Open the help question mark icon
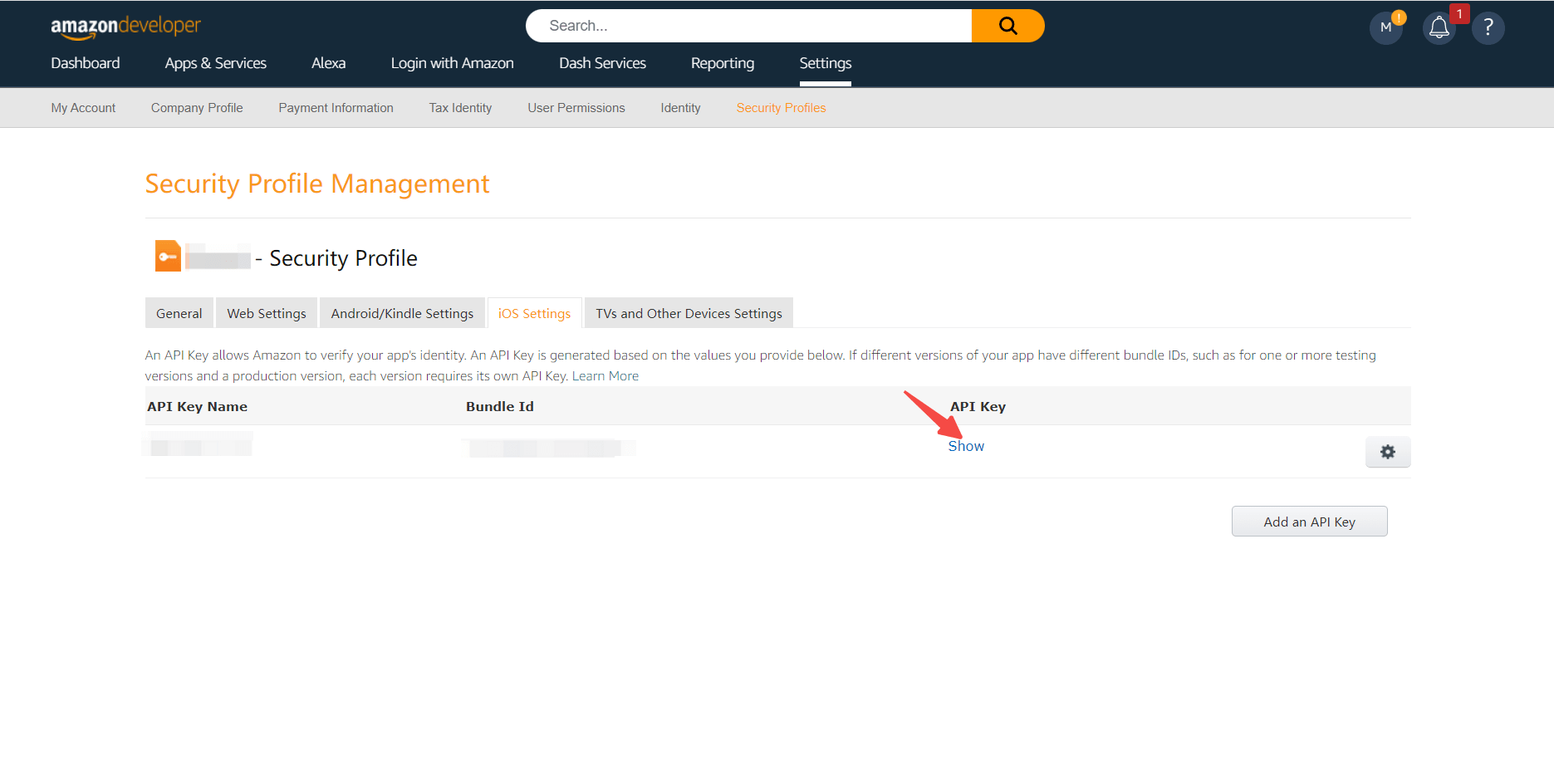 [x=1488, y=28]
